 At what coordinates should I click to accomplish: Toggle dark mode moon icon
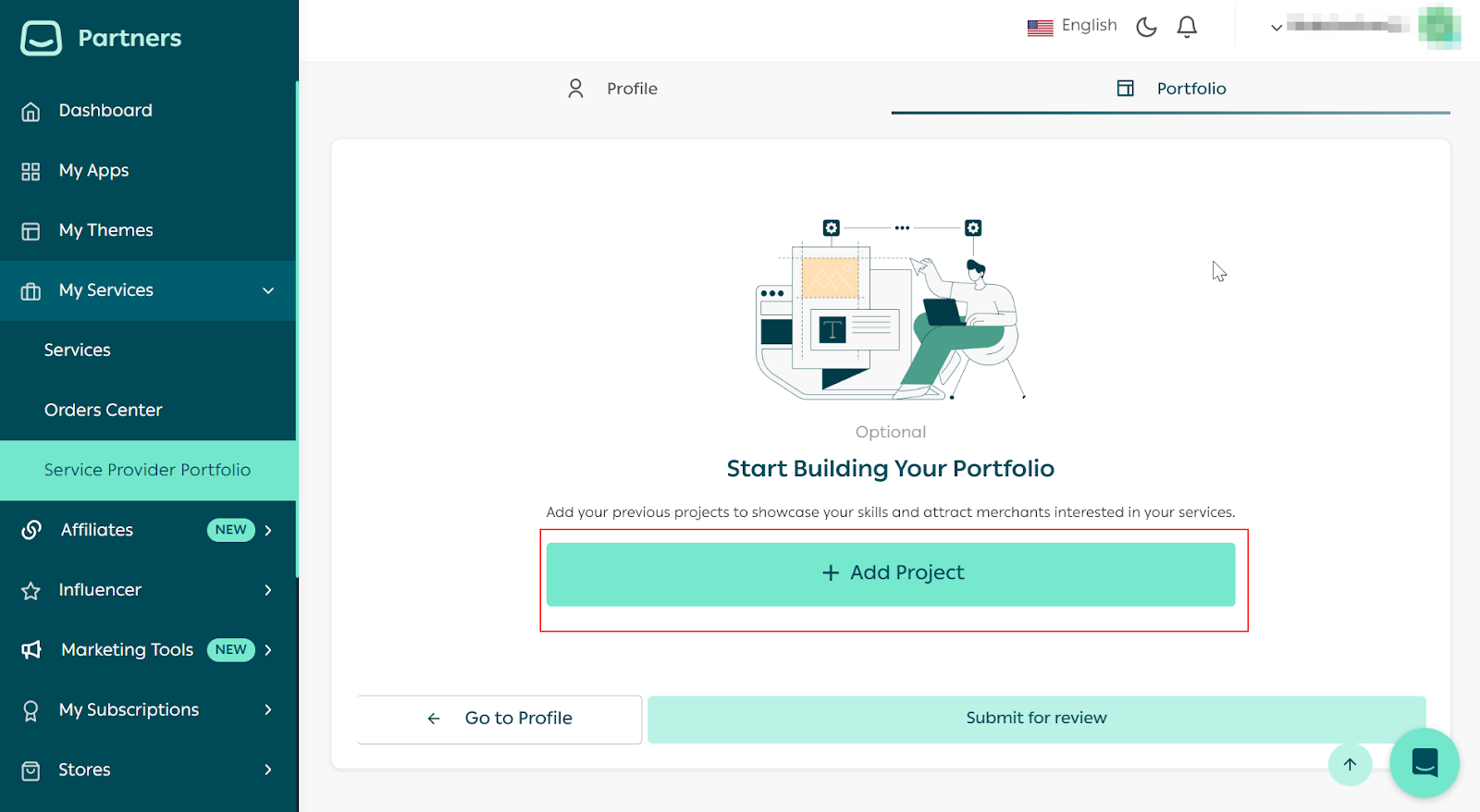coord(1146,27)
